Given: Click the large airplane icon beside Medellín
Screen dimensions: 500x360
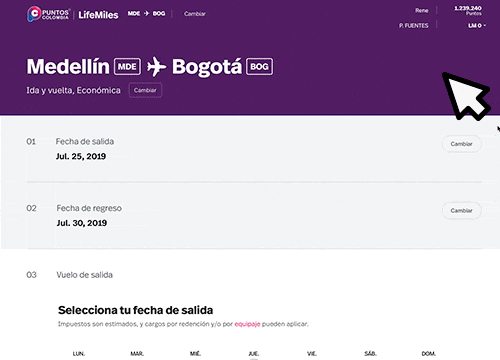Looking at the screenshot, I should click(156, 66).
